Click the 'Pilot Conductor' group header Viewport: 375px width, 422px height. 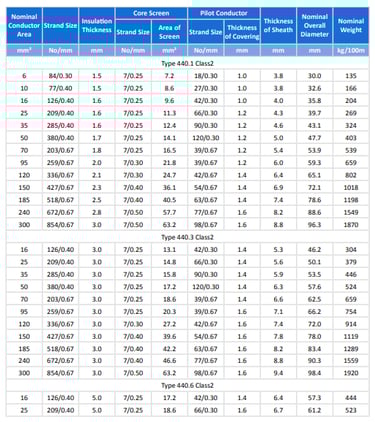click(224, 13)
